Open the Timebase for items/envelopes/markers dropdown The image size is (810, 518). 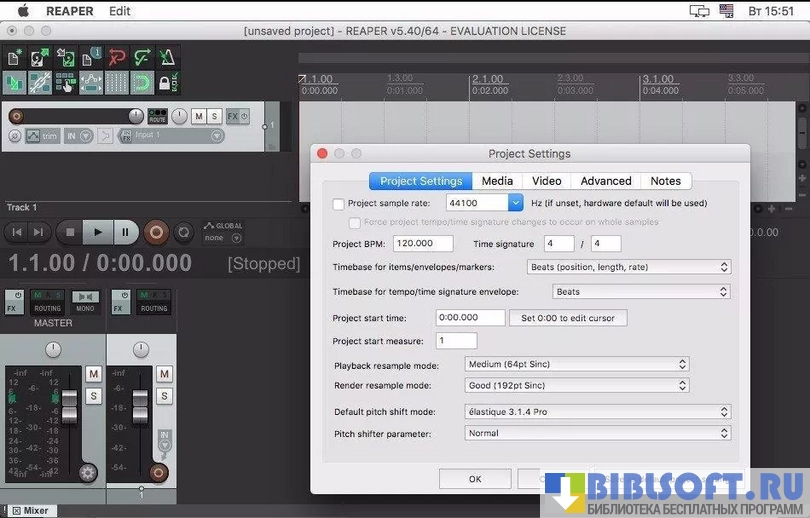click(628, 267)
